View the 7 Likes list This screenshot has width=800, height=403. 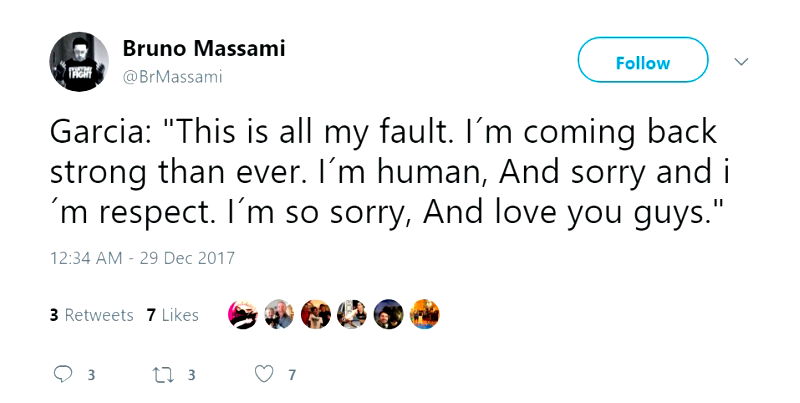(172, 315)
